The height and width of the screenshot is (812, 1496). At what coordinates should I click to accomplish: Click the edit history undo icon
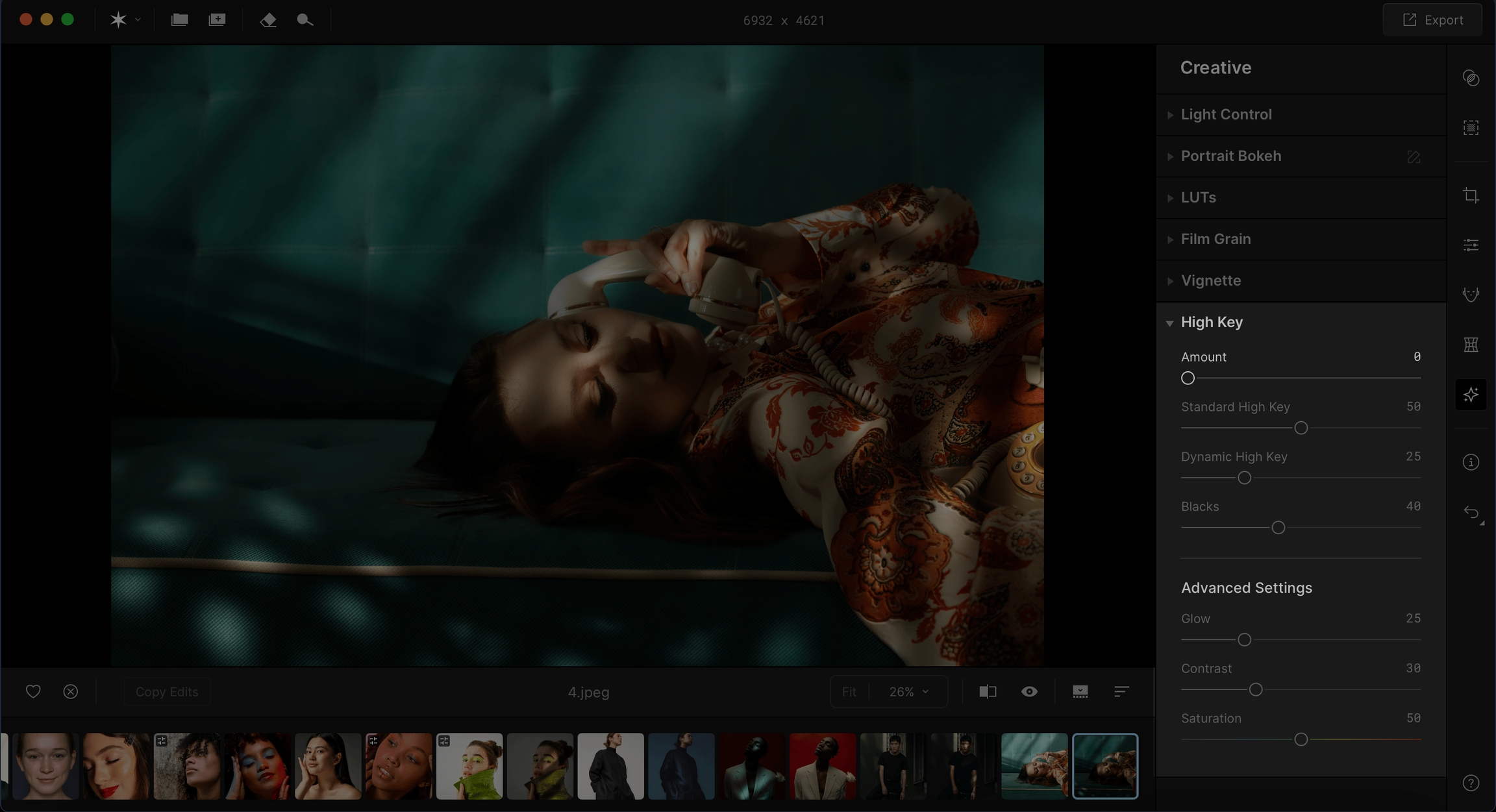tap(1471, 512)
